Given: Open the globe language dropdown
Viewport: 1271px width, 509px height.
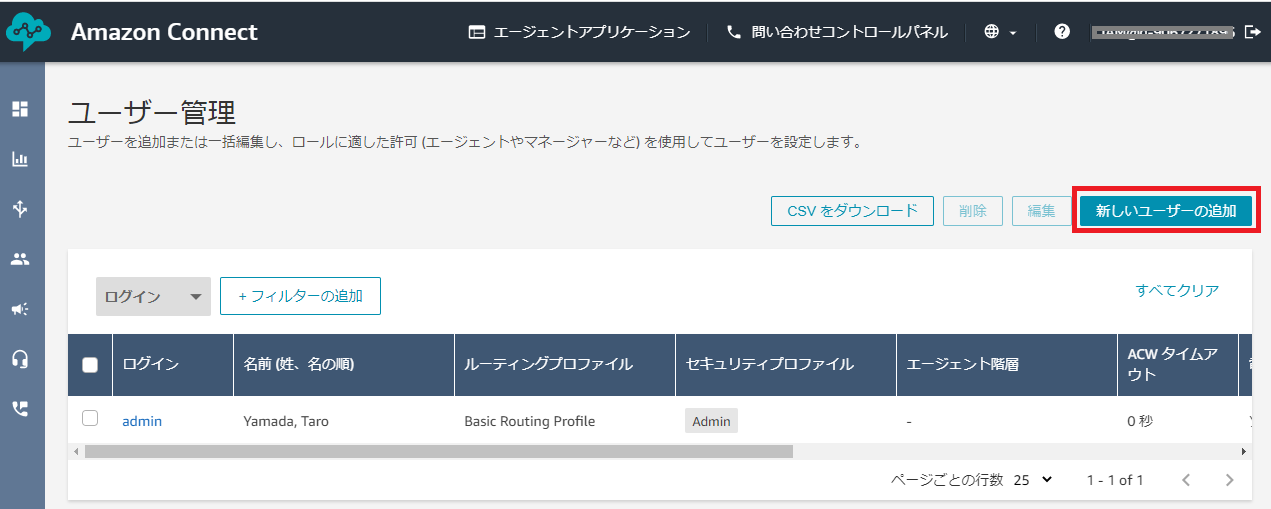Looking at the screenshot, I should 999,32.
